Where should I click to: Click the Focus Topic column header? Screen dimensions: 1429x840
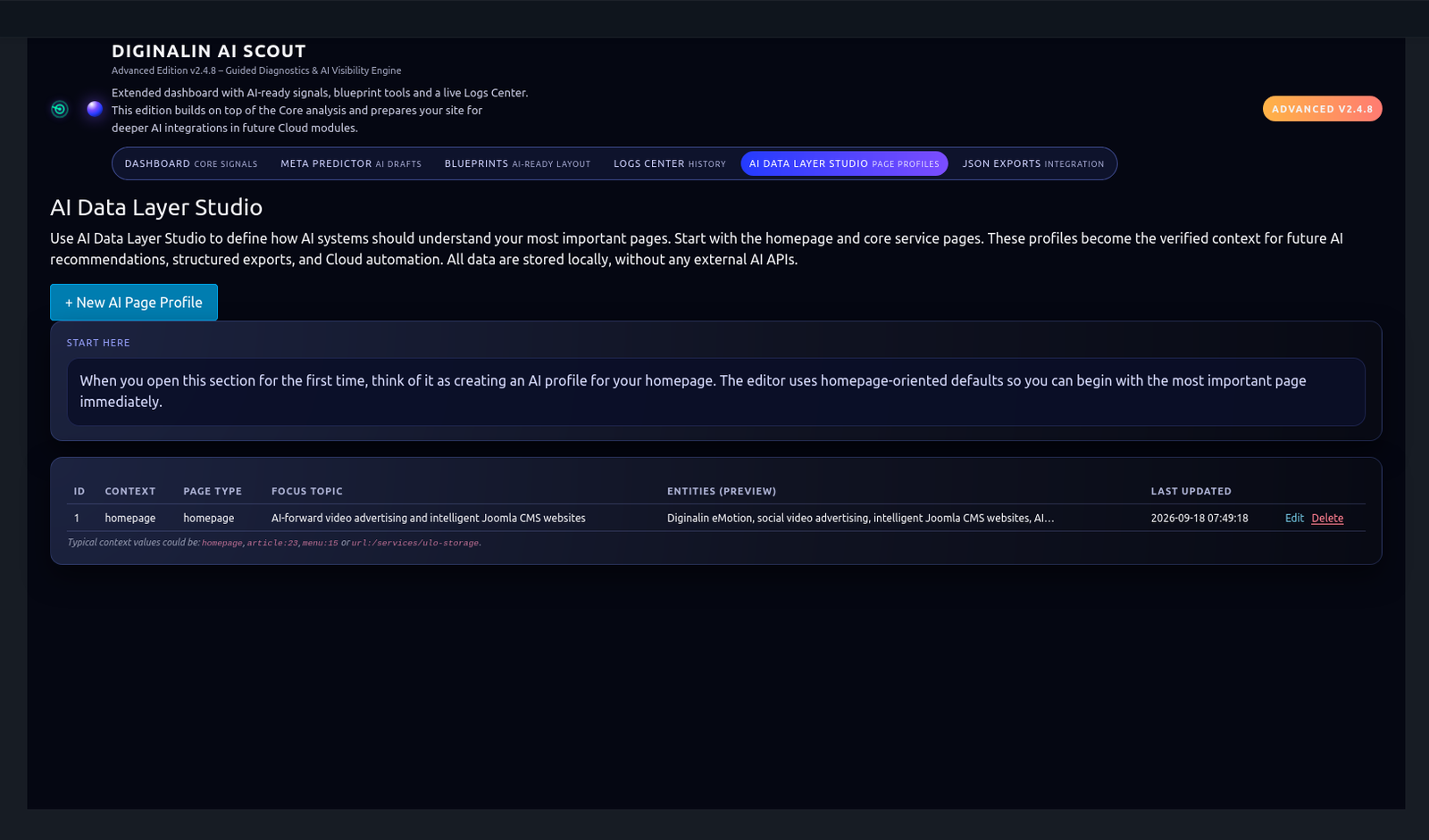pyautogui.click(x=307, y=491)
